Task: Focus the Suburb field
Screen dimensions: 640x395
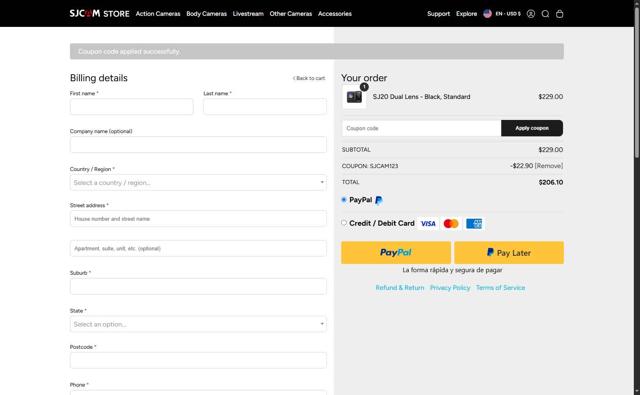Action: click(x=198, y=286)
